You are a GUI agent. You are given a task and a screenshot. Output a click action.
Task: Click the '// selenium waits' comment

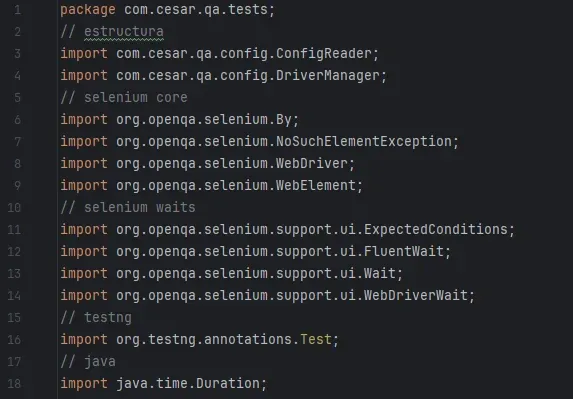point(128,208)
